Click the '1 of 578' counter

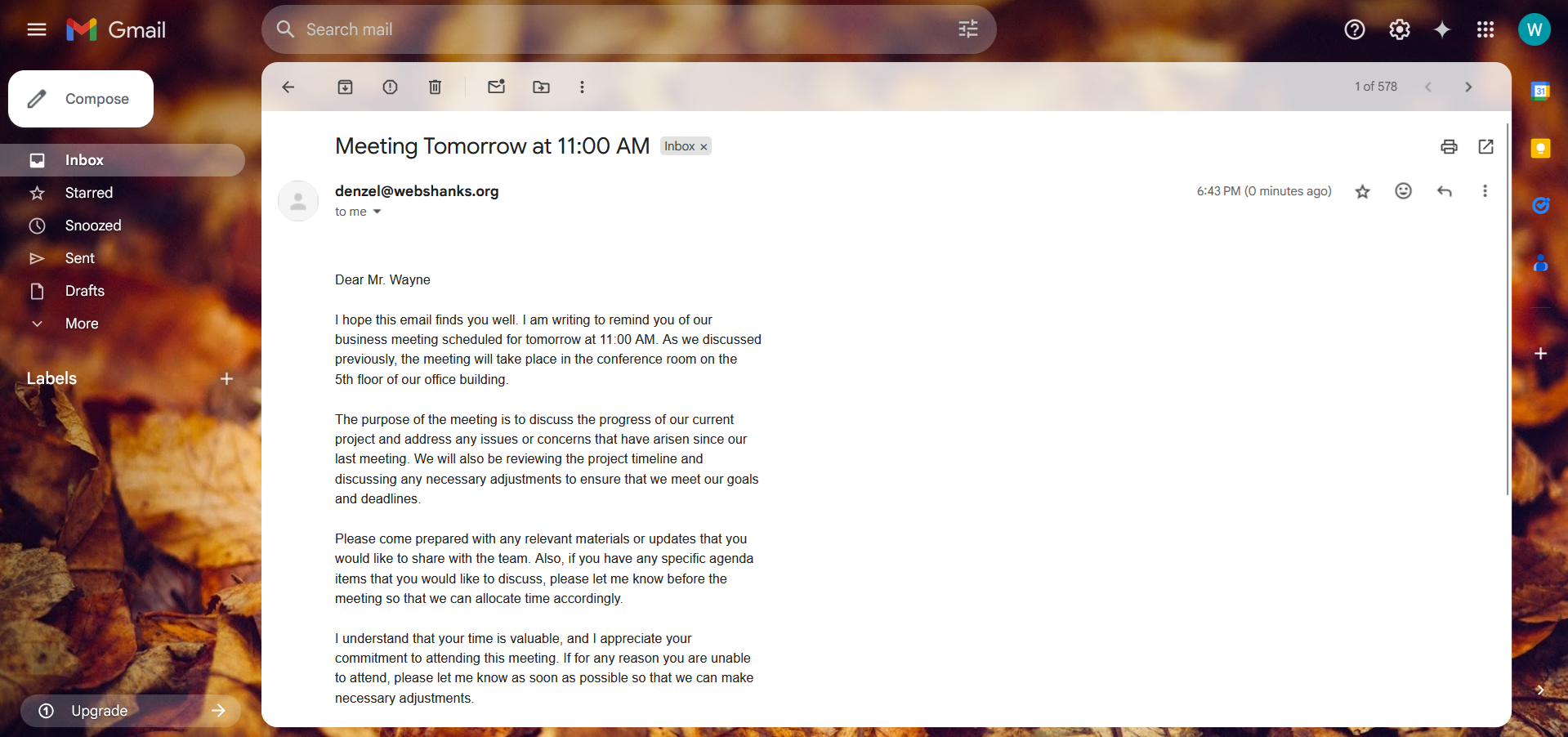1376,87
